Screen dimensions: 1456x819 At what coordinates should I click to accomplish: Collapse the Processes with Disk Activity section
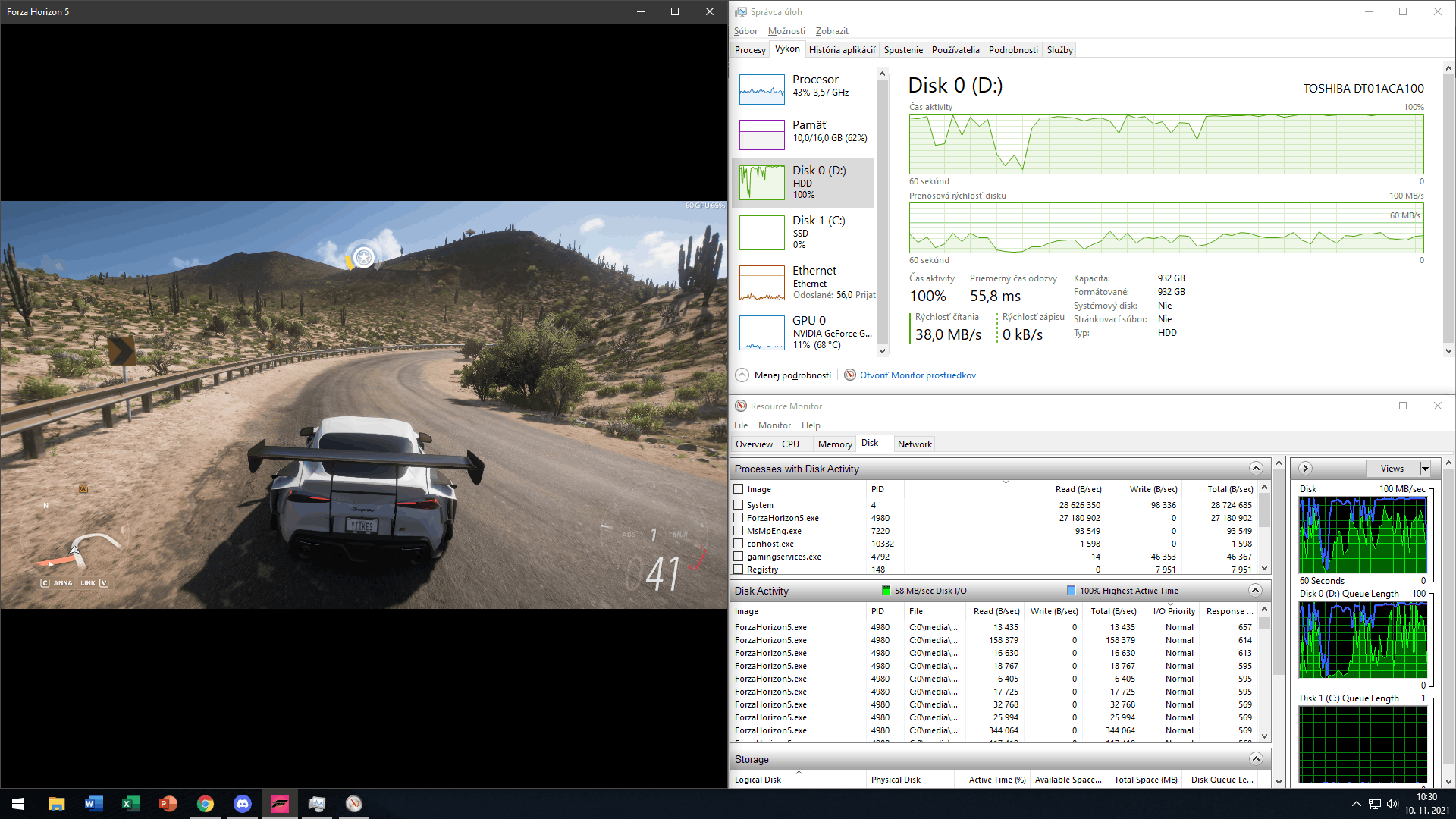point(1256,469)
